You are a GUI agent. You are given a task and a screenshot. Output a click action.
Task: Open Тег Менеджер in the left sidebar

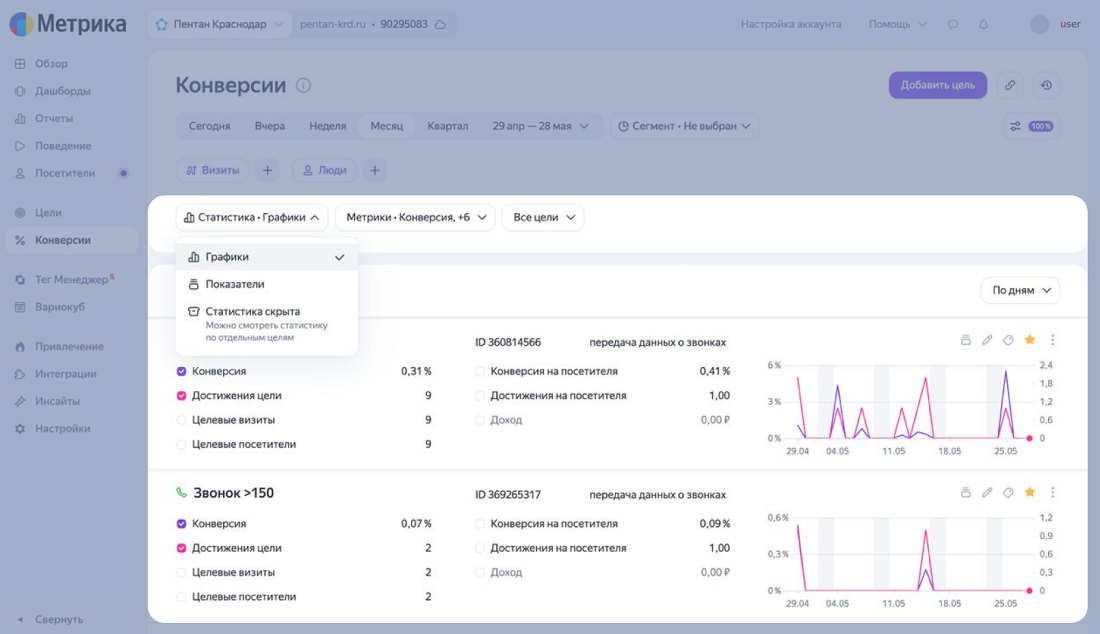[72, 280]
